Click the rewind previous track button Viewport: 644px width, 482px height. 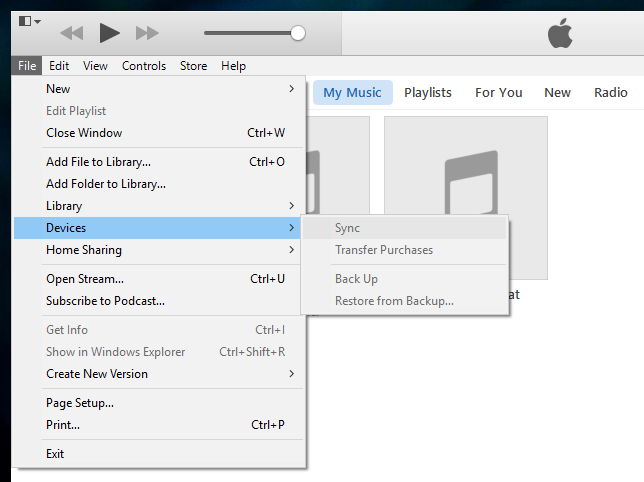click(x=72, y=33)
